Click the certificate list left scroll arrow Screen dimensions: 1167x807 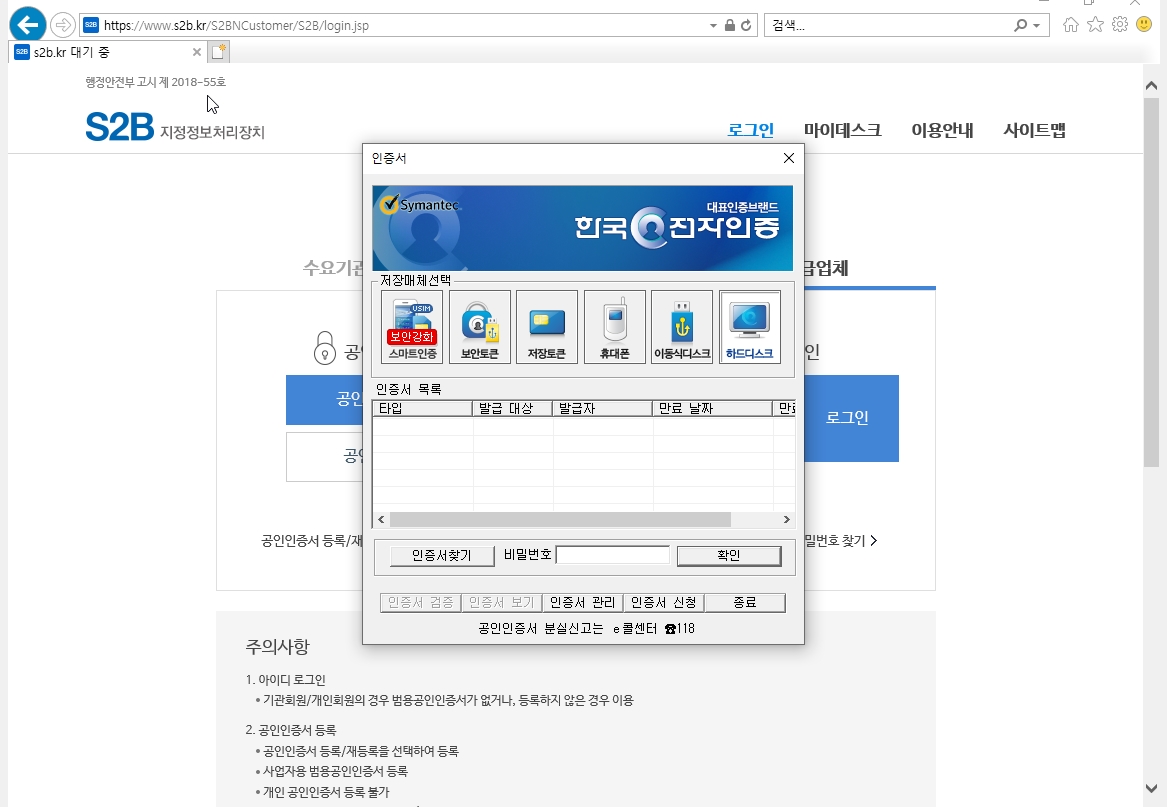coord(381,520)
